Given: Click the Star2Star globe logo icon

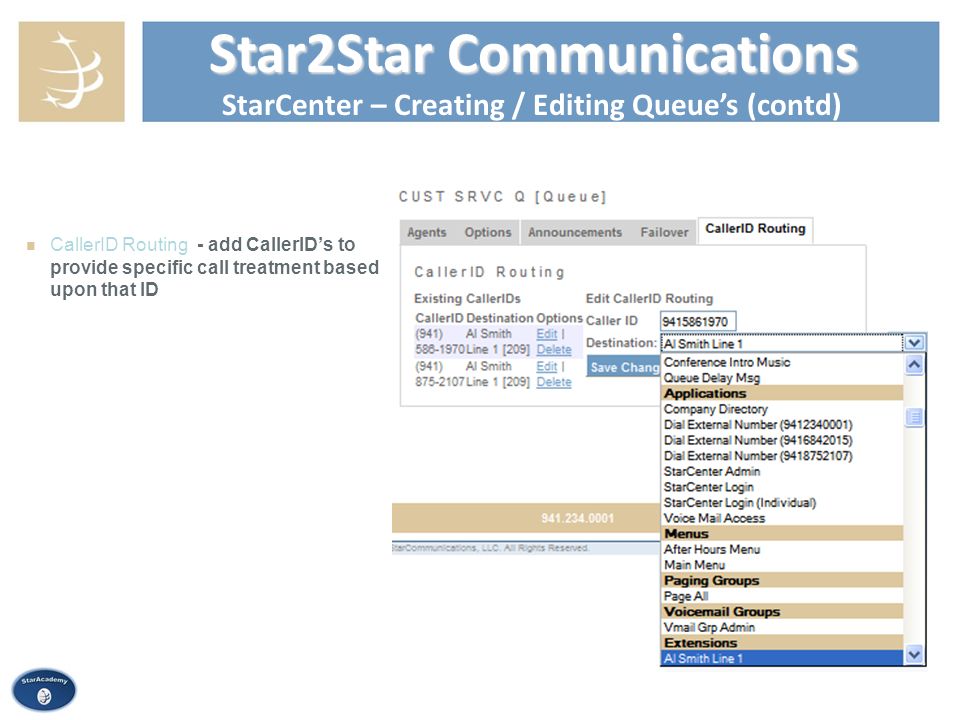Looking at the screenshot, I should click(x=72, y=72).
